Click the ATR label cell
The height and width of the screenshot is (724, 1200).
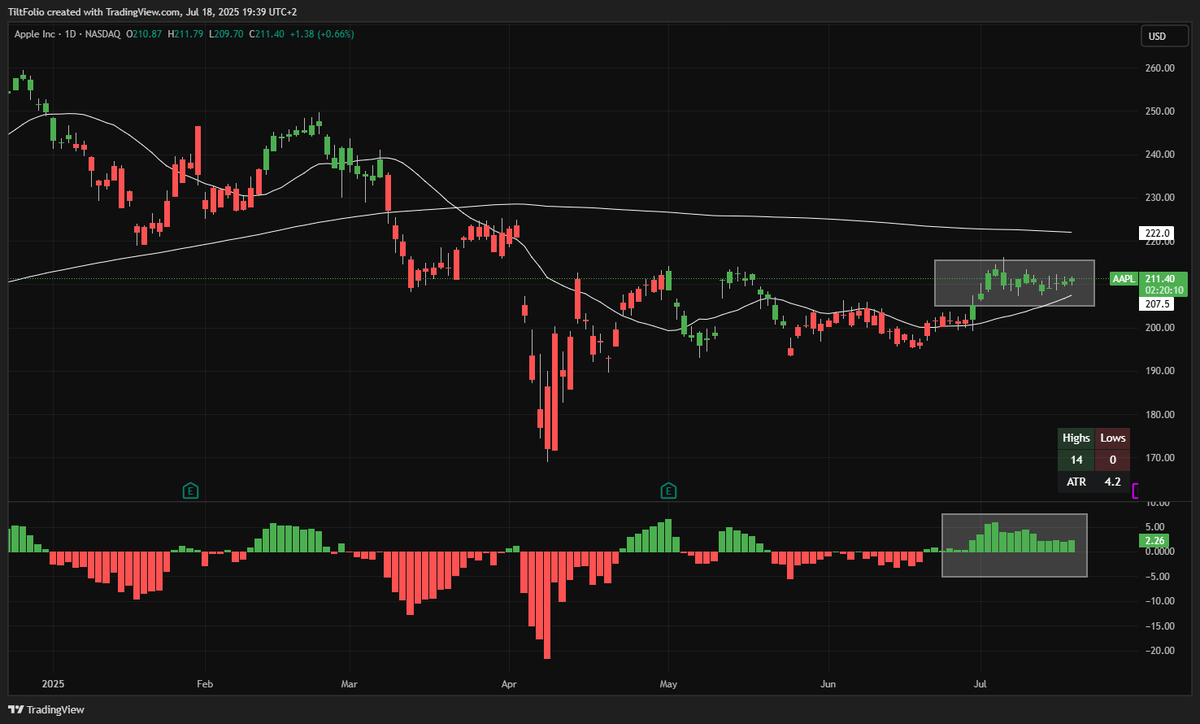tap(1076, 482)
